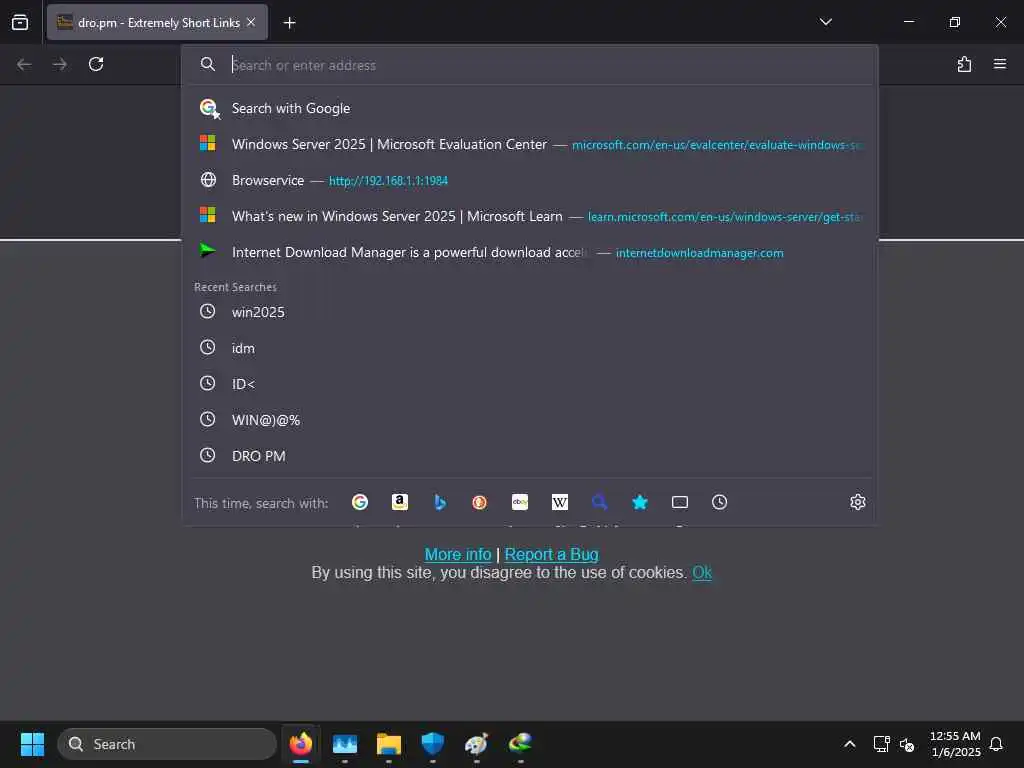
Task: Open What's new in Windows Server 2025 suggestion
Action: (530, 216)
